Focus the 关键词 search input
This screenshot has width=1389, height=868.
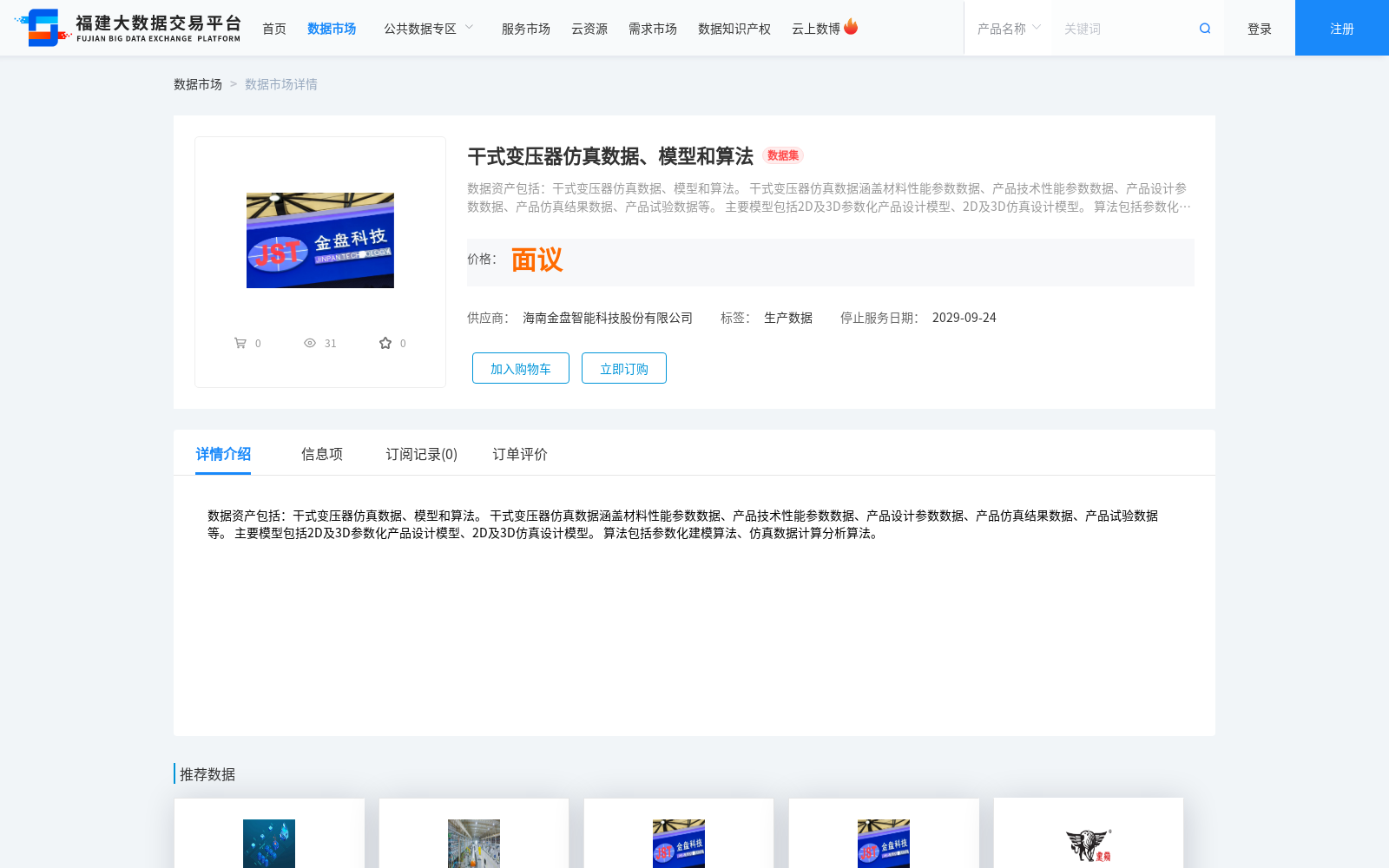coord(1124,29)
